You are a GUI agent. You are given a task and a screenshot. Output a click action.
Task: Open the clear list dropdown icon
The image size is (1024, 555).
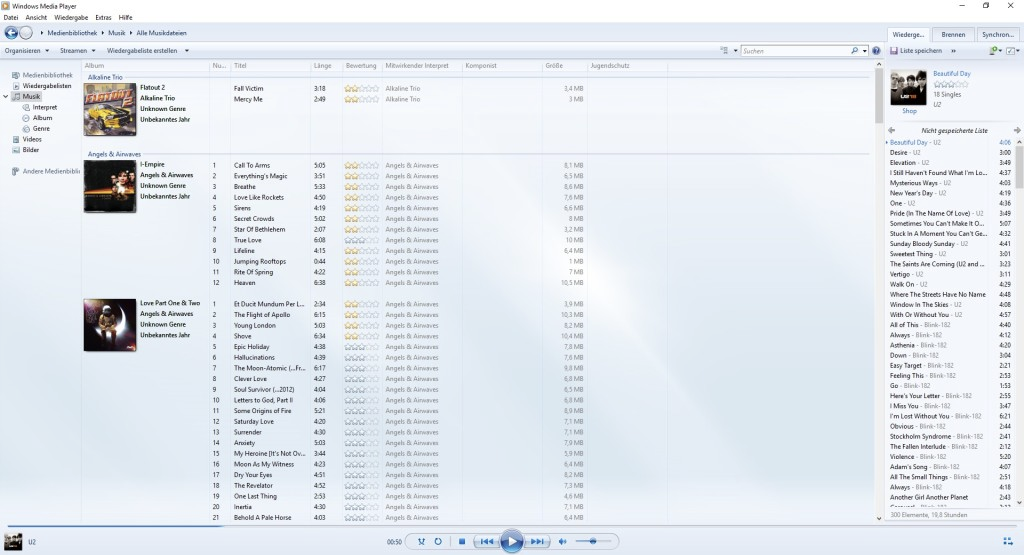click(995, 50)
